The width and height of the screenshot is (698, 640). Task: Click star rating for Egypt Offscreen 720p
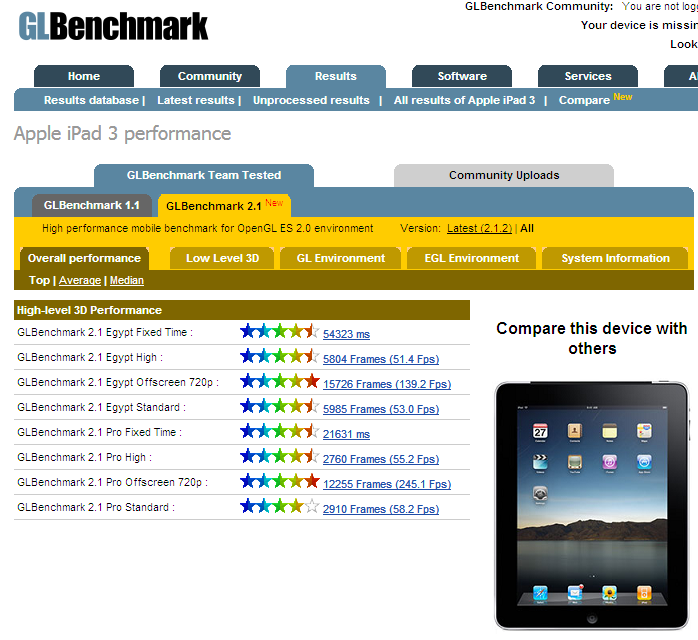tap(279, 383)
